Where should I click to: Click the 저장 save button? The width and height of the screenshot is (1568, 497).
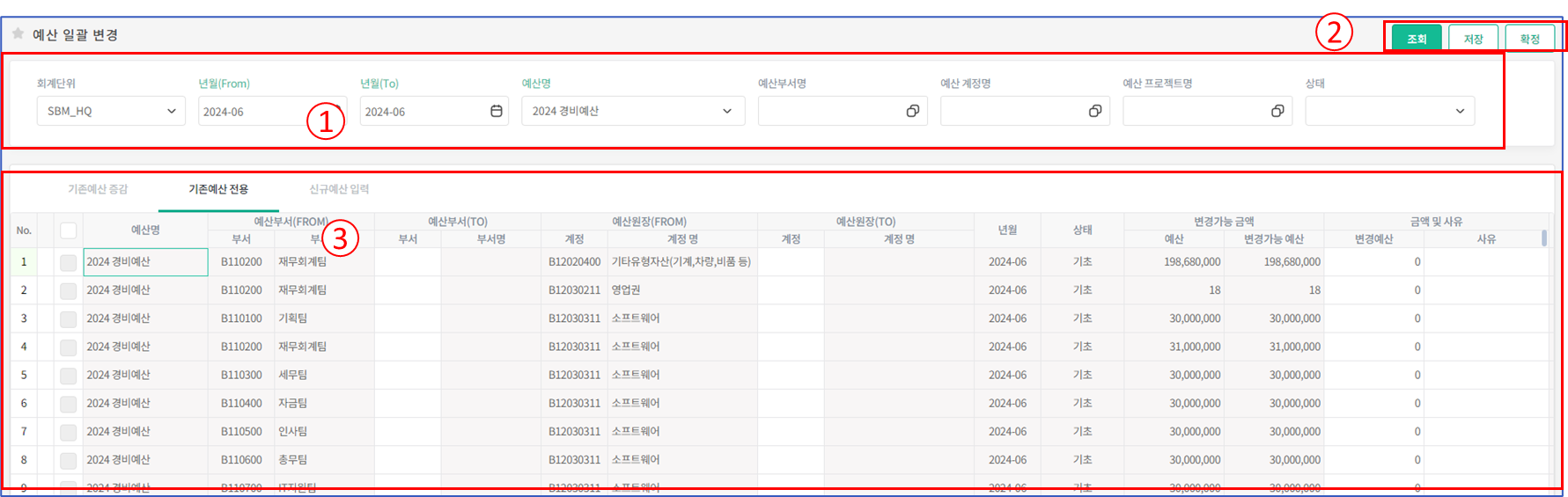click(x=1473, y=39)
